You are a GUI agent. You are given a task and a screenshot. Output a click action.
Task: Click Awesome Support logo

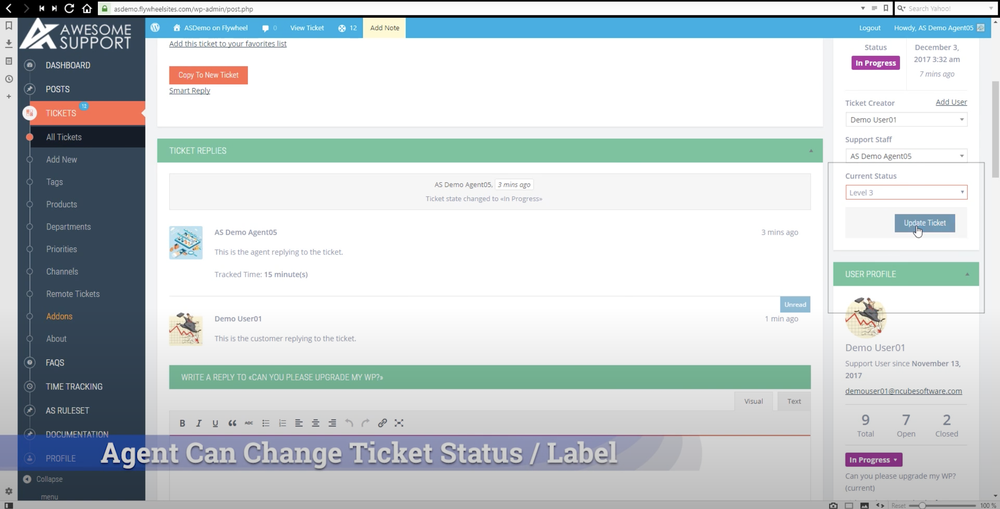click(x=76, y=34)
